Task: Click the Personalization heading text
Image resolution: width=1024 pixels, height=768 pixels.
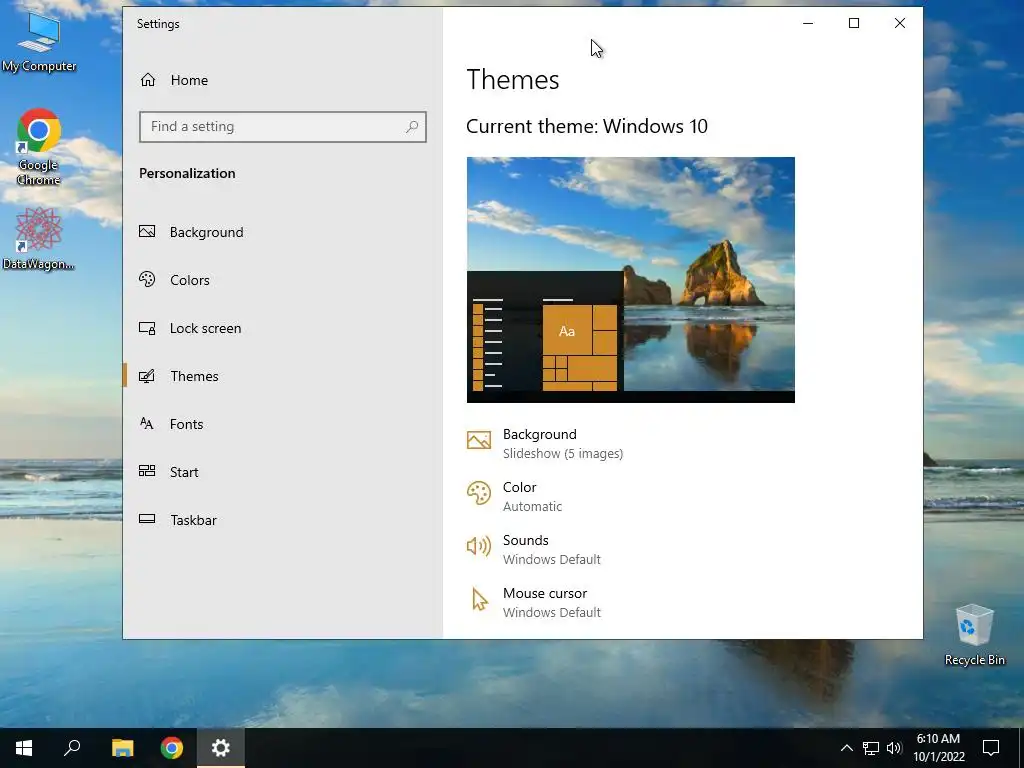Action: click(x=187, y=173)
